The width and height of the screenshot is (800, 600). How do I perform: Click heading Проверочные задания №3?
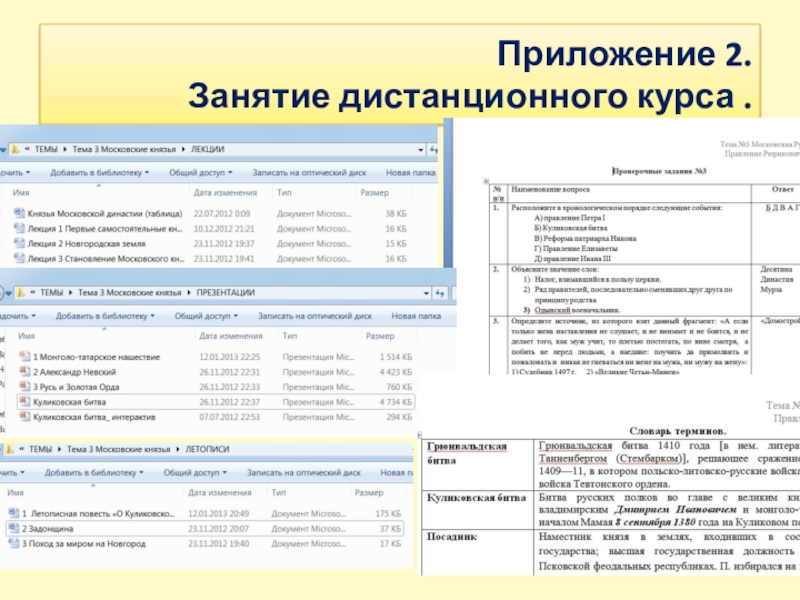[x=659, y=171]
